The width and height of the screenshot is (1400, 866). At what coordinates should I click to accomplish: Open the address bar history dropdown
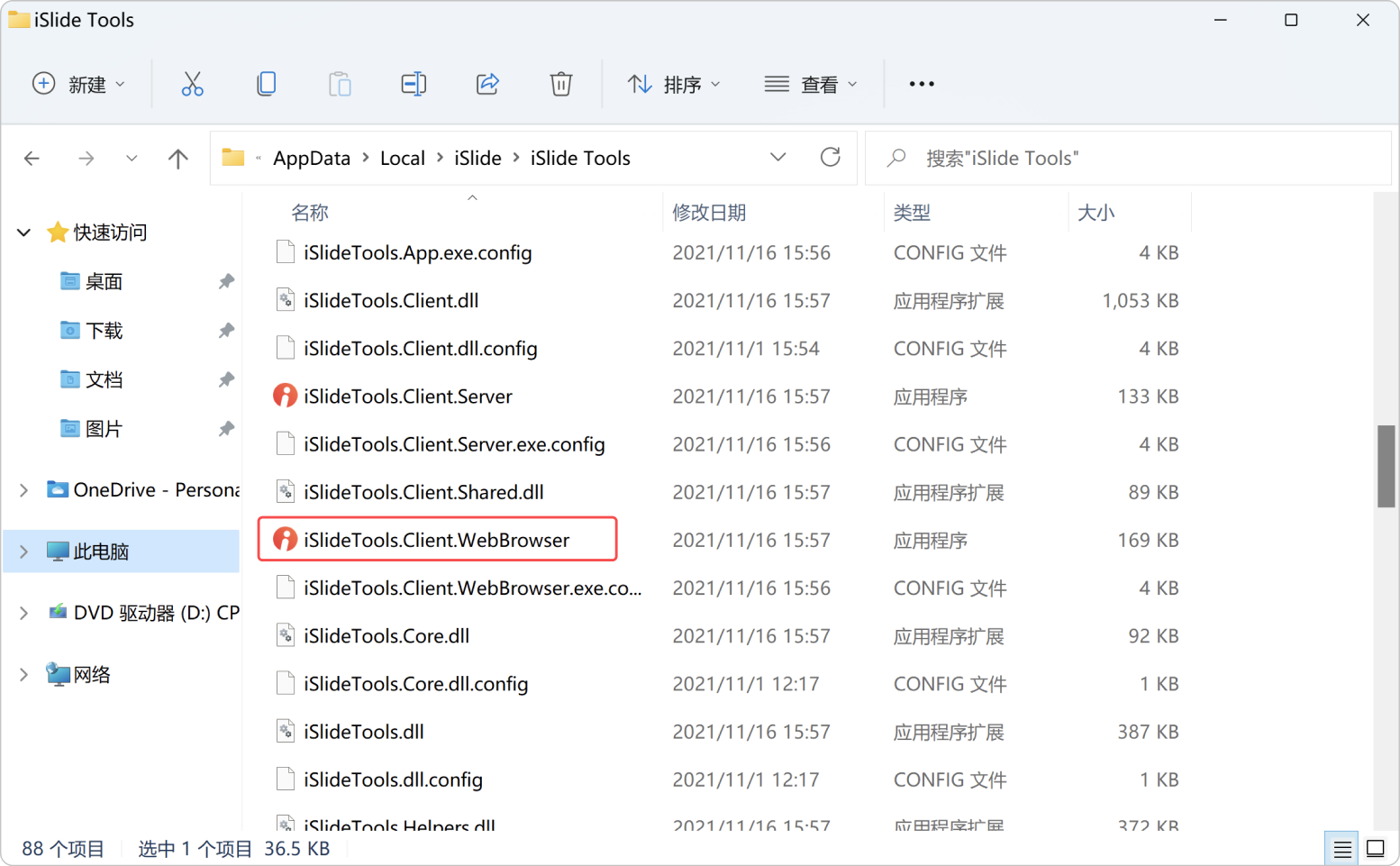tap(778, 158)
